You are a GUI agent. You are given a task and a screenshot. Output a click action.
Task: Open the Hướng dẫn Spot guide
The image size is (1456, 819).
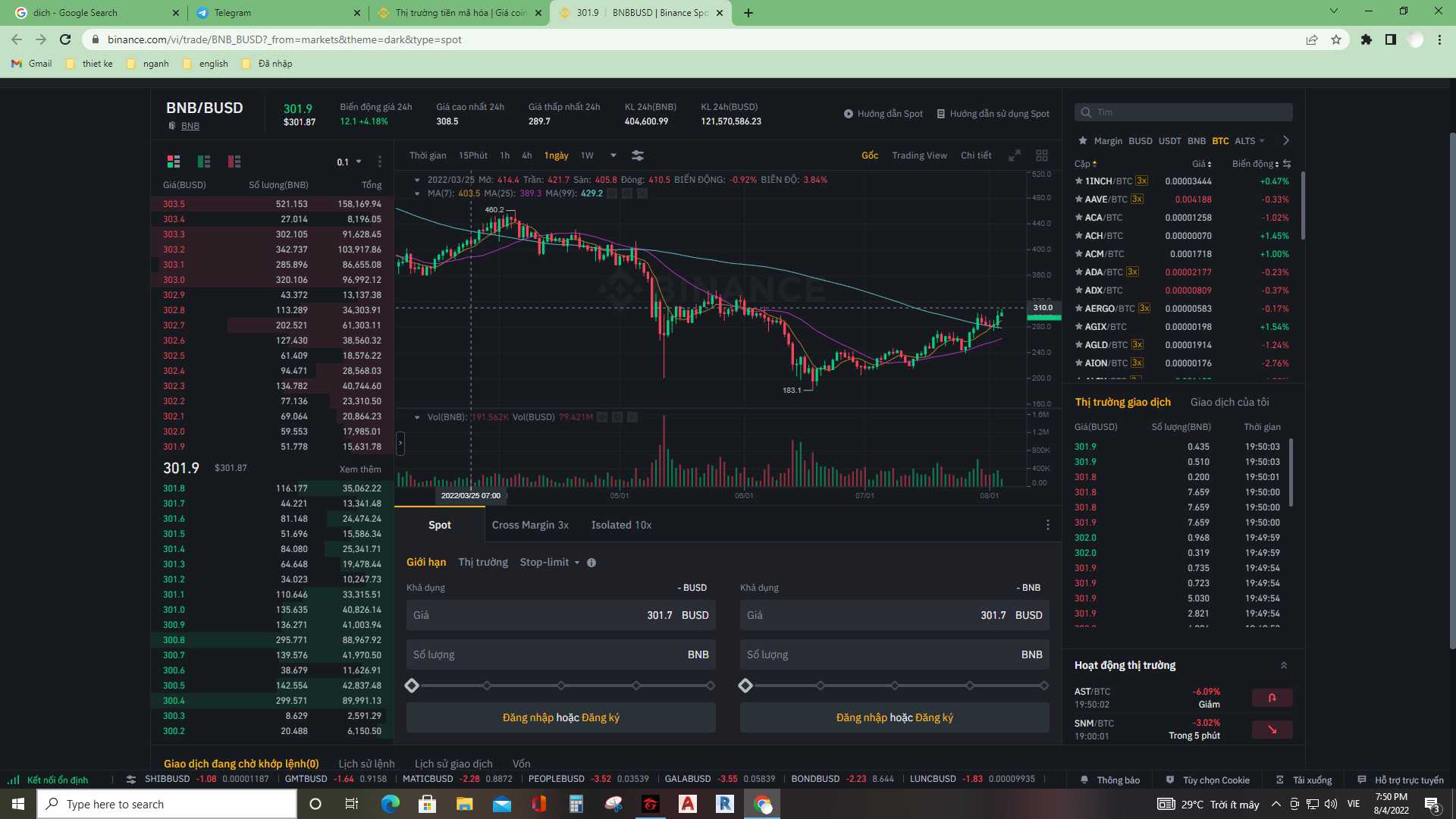[x=883, y=114]
